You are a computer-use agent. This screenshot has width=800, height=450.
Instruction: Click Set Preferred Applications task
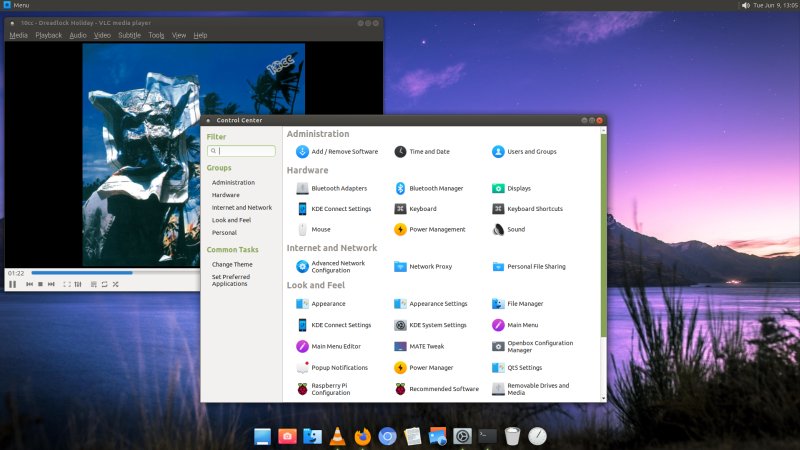230,280
